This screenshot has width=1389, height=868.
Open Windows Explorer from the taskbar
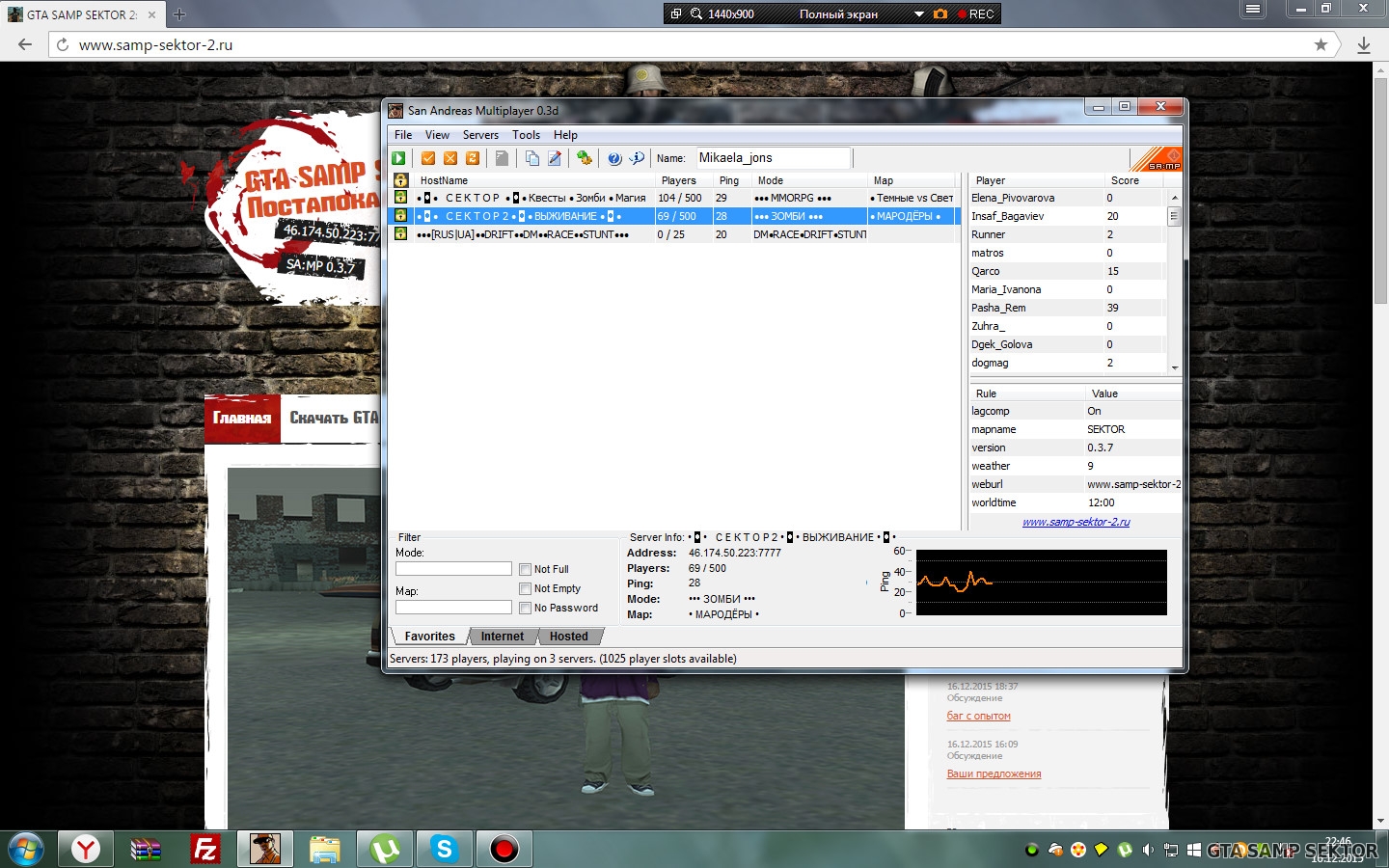pyautogui.click(x=325, y=849)
